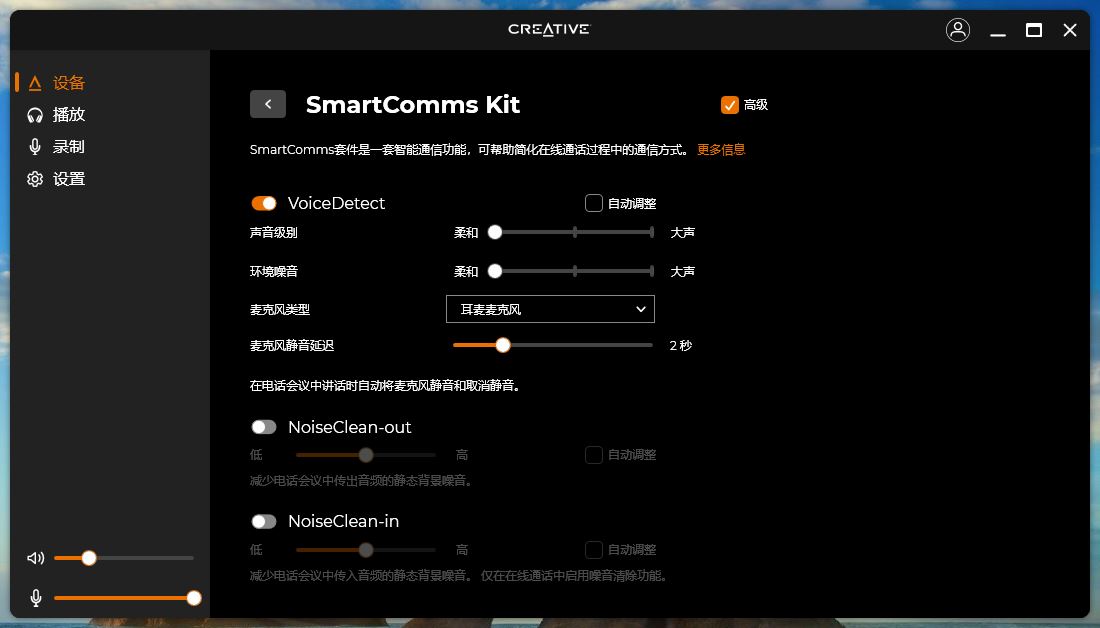Open the user account profile icon
The image size is (1100, 628).
point(958,30)
